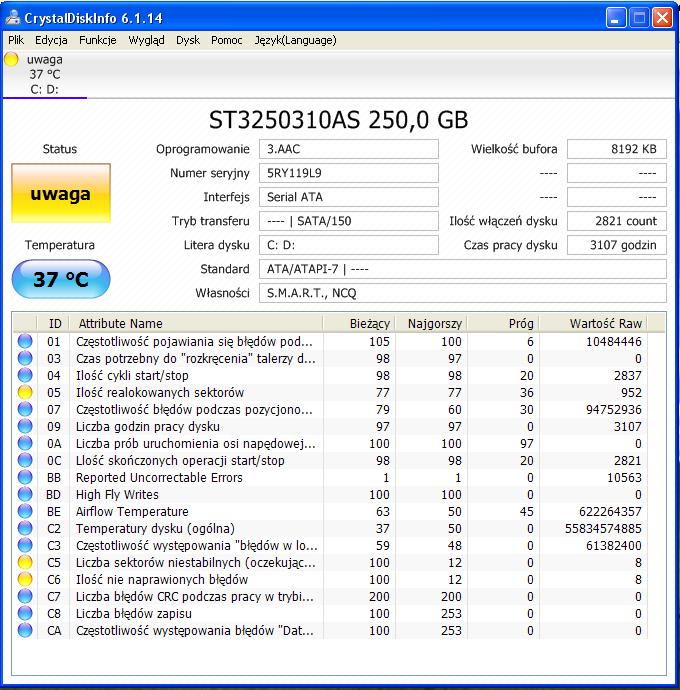
Task: Click the Standard field ATA/ATAPI-7
Action: tap(463, 269)
